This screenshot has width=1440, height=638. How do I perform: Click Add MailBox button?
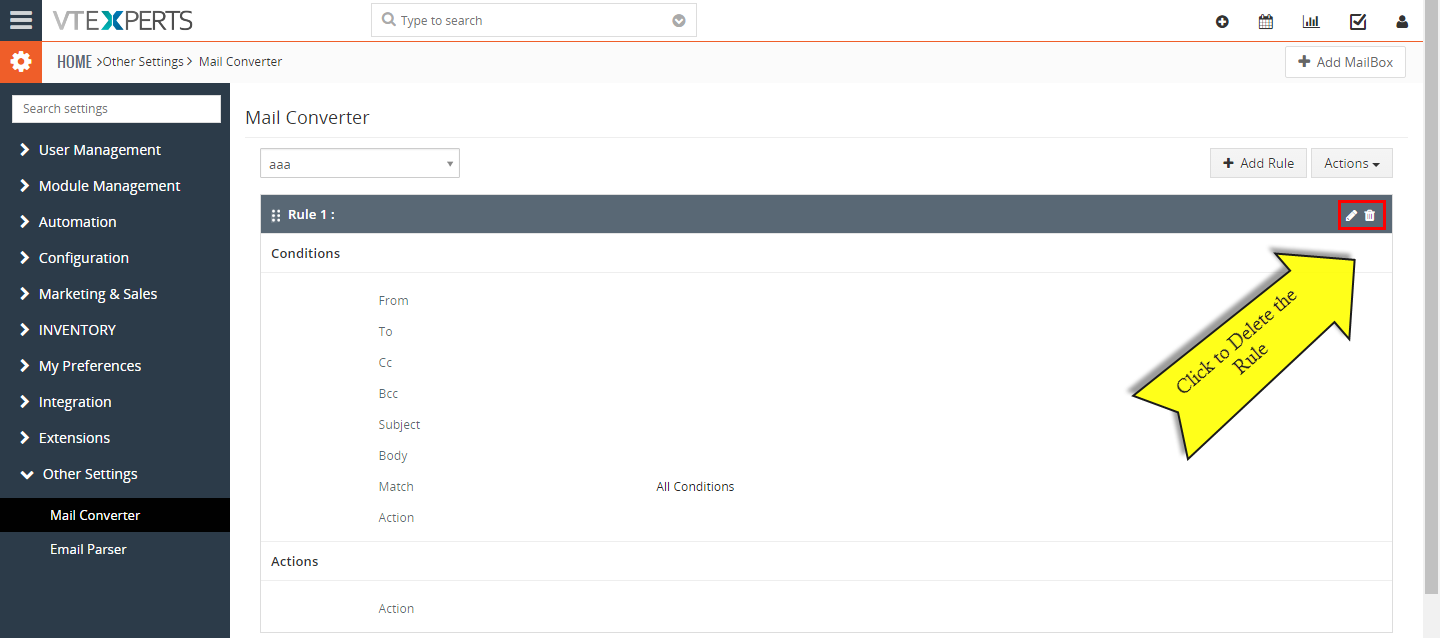1345,62
